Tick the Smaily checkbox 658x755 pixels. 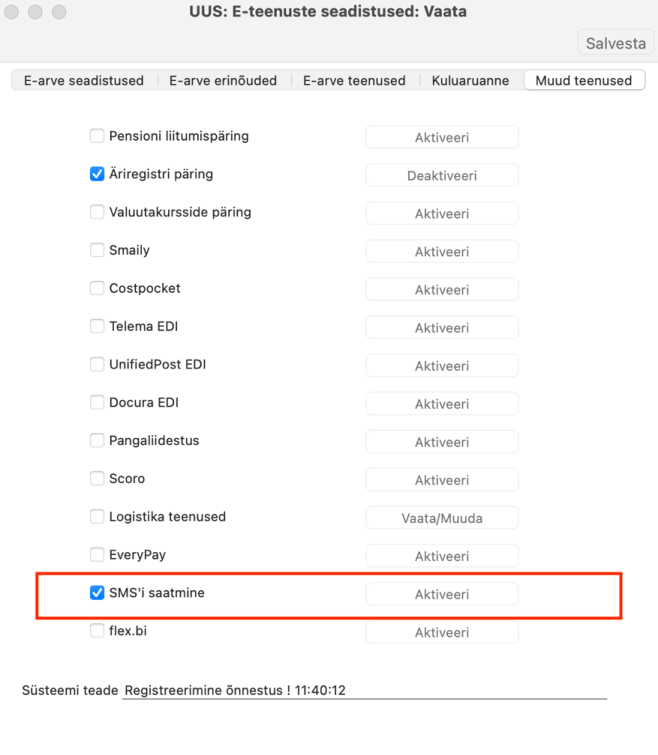tap(97, 250)
